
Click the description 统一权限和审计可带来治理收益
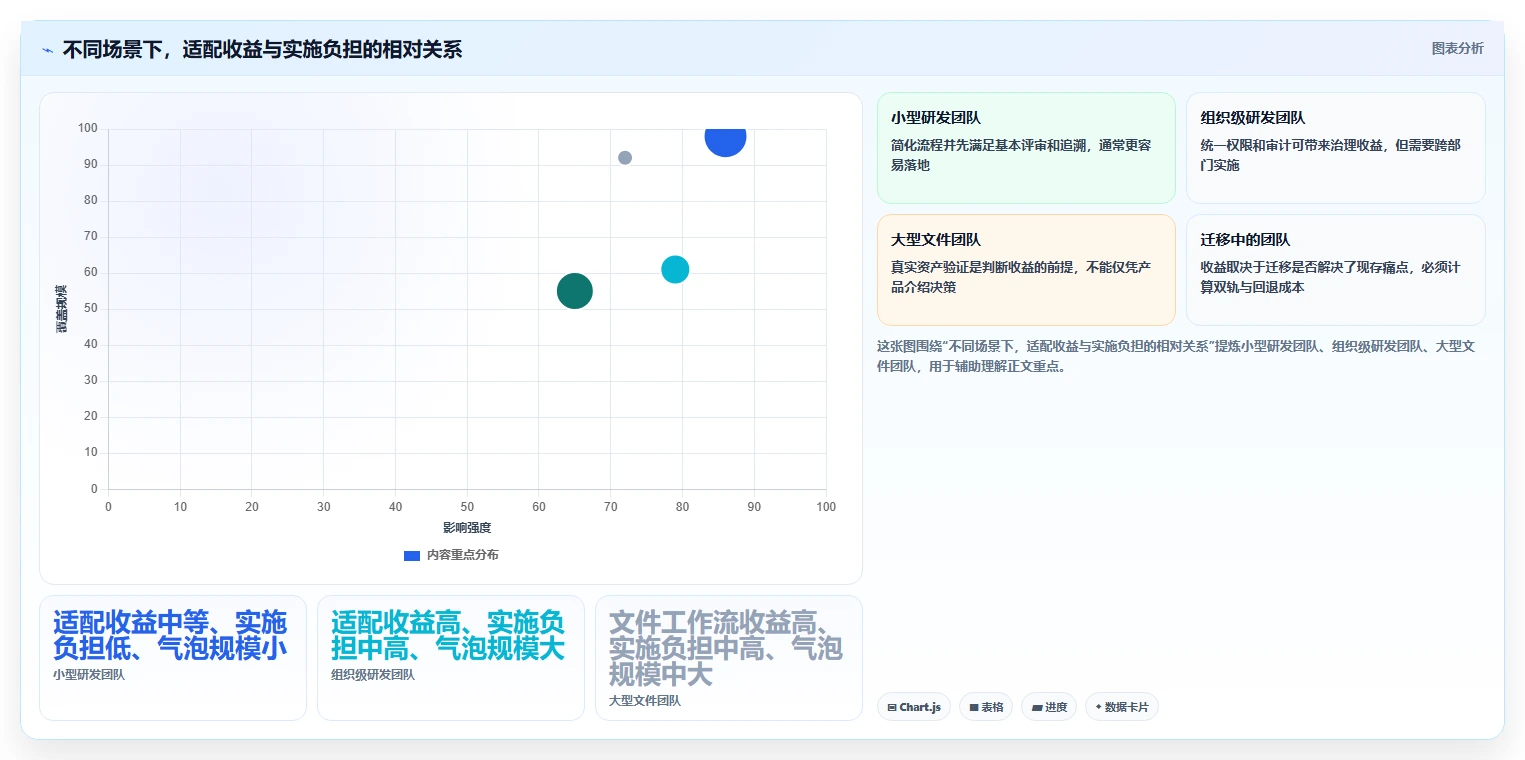1330,155
